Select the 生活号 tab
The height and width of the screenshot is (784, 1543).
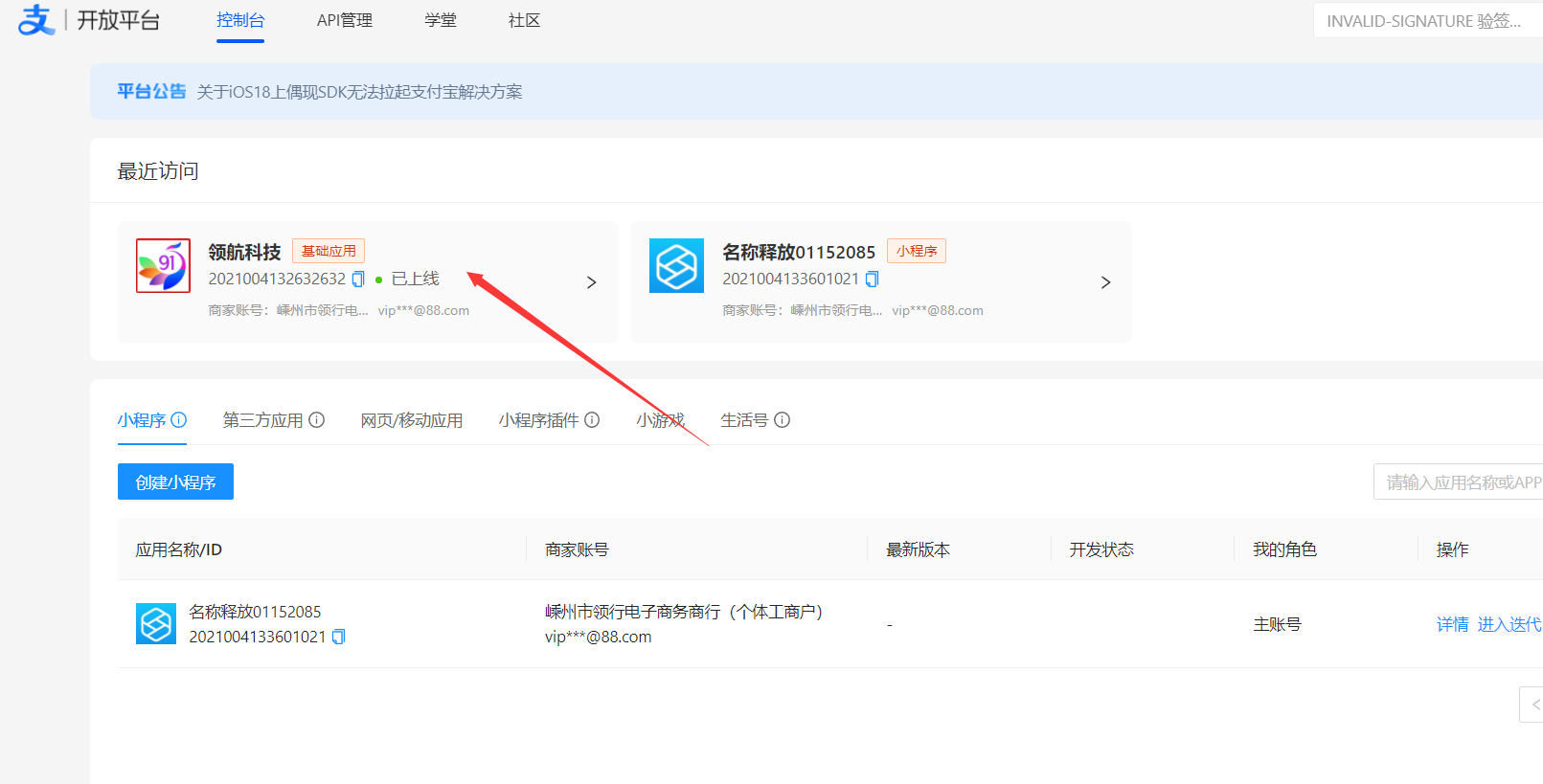tap(744, 420)
